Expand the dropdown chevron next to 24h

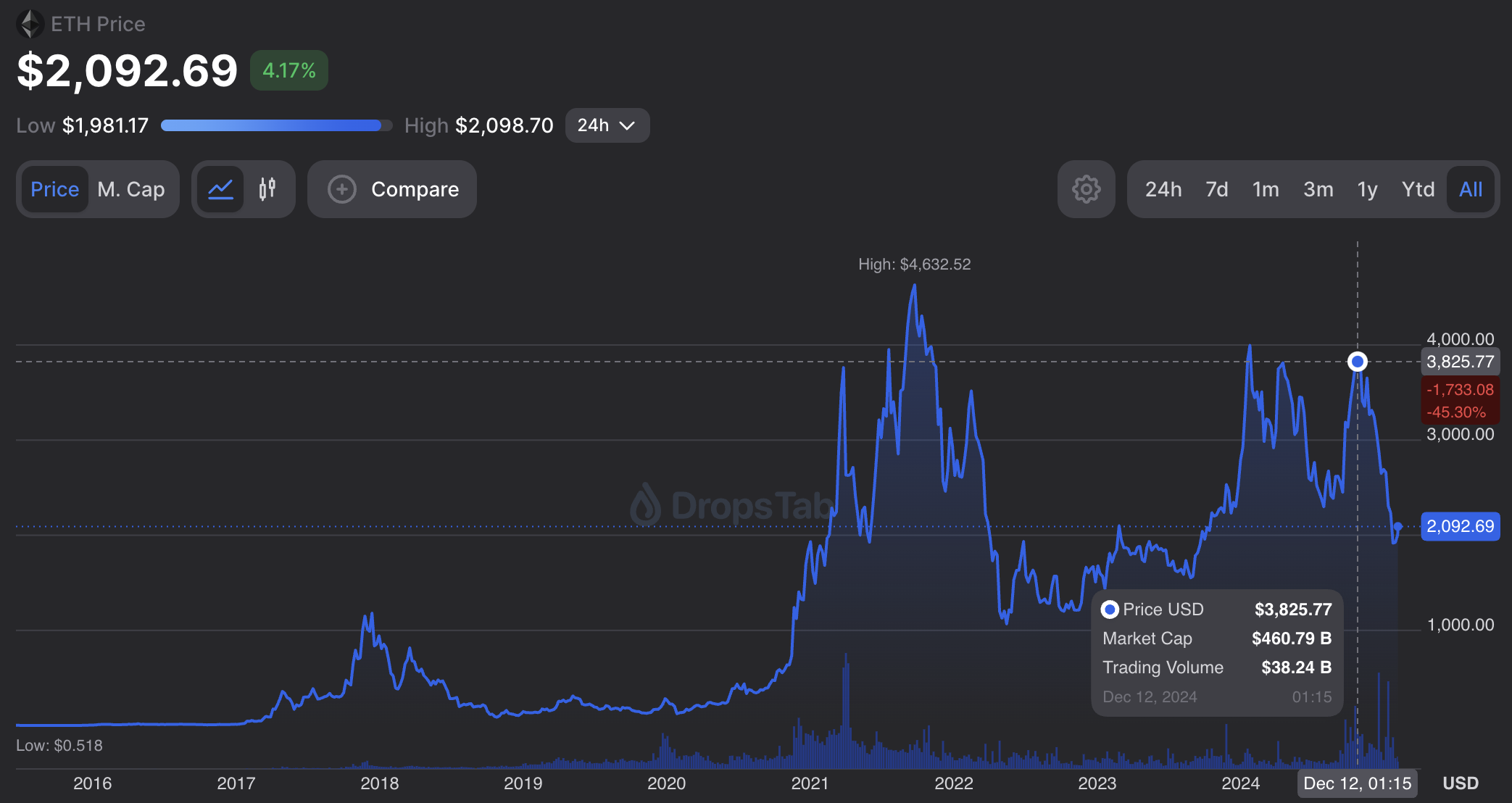(x=628, y=125)
